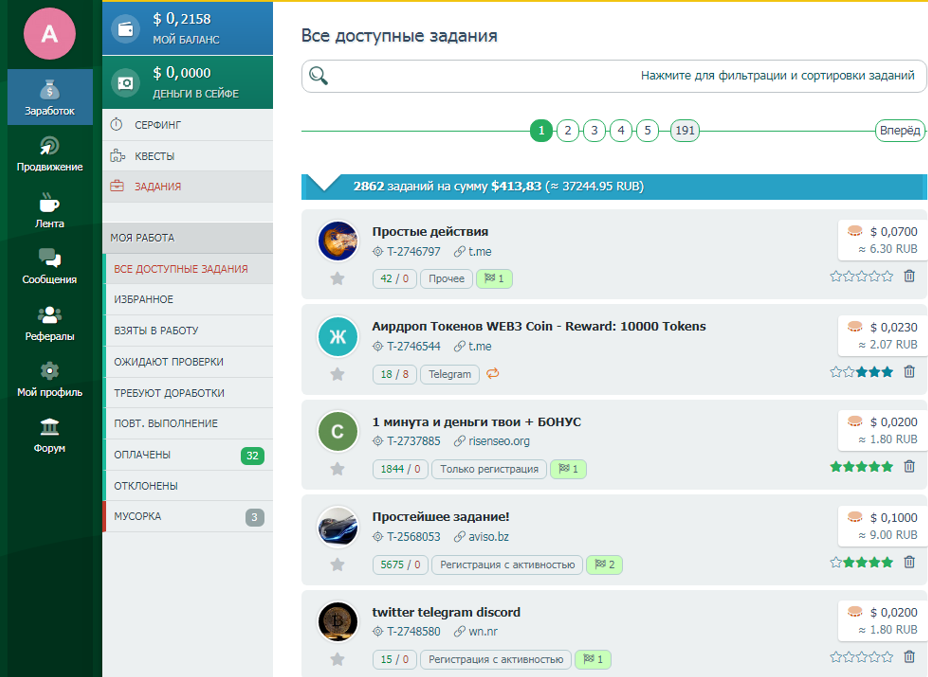Screen dimensions: 928x677
Task: Click the Telegram category tag
Action: coord(450,374)
